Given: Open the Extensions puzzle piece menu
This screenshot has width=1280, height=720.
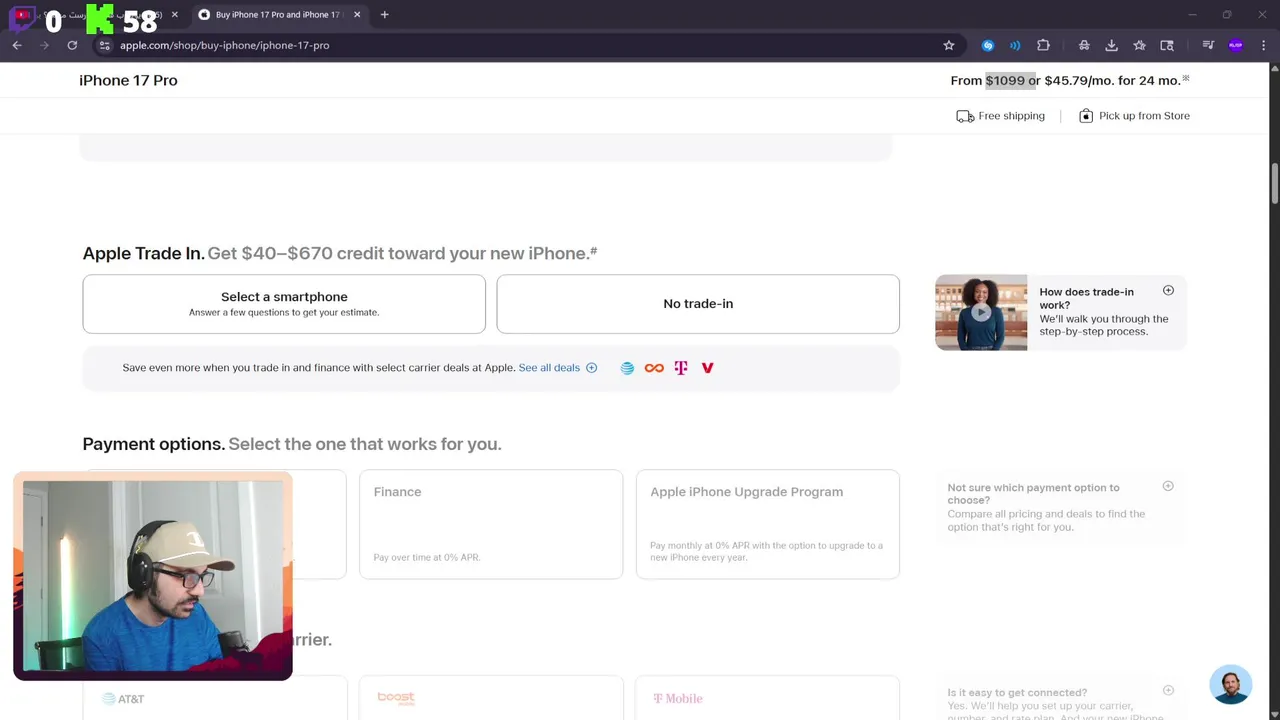Looking at the screenshot, I should tap(1043, 45).
